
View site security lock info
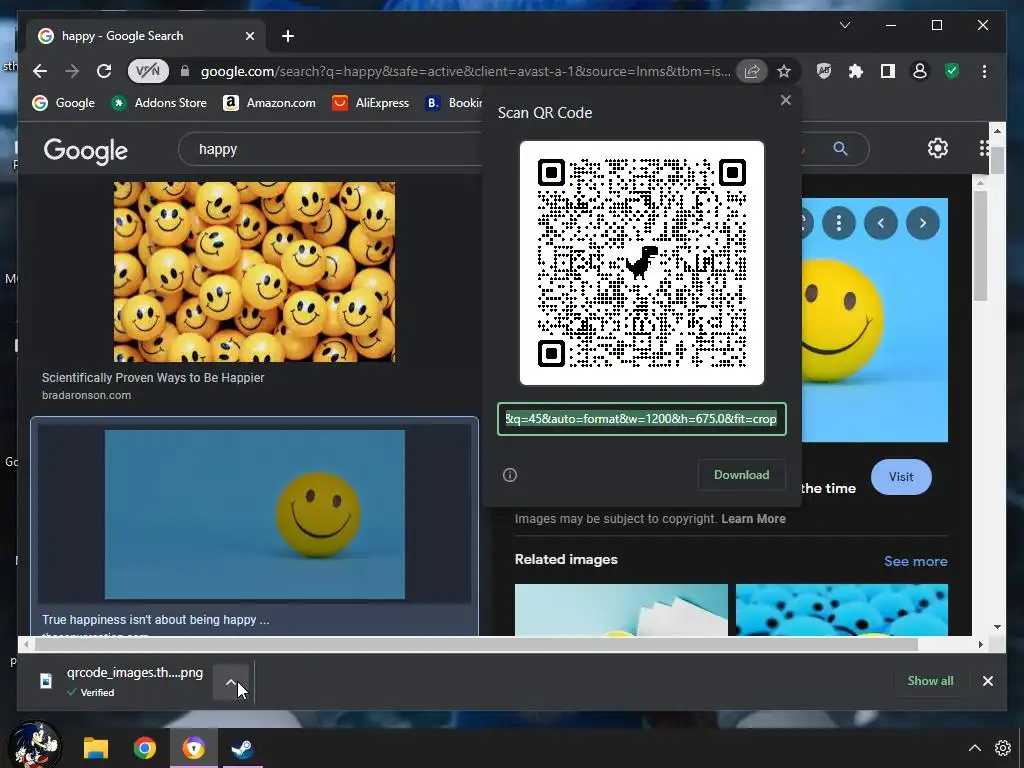pyautogui.click(x=185, y=71)
